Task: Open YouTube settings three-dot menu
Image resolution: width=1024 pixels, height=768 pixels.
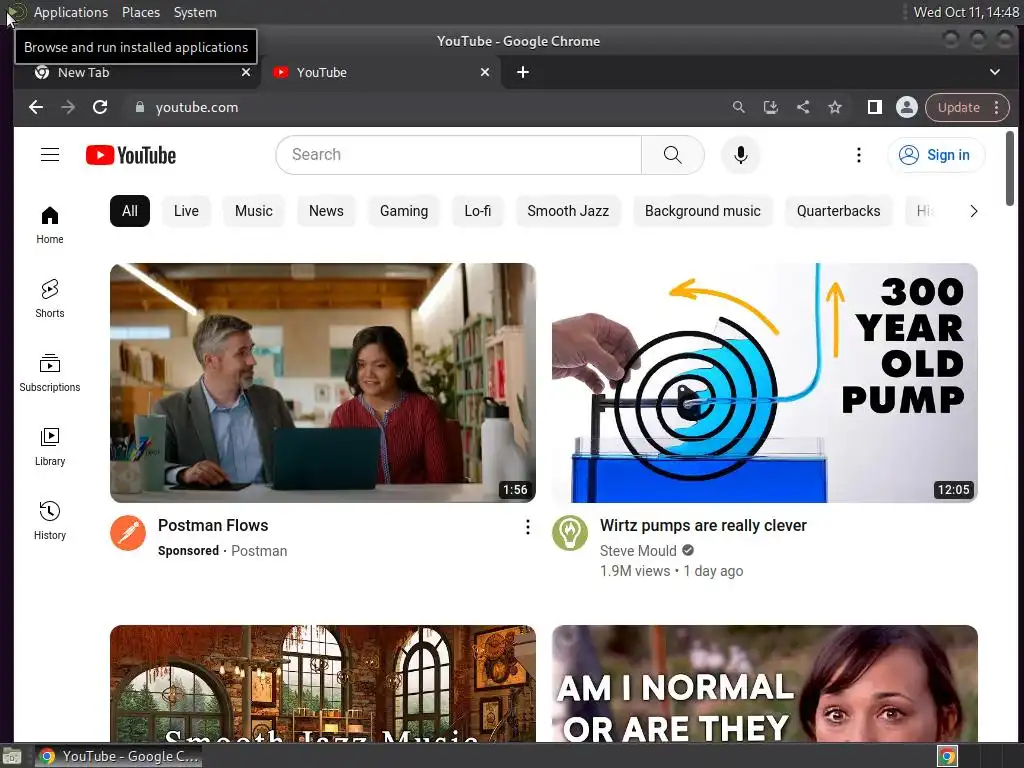Action: click(x=859, y=155)
